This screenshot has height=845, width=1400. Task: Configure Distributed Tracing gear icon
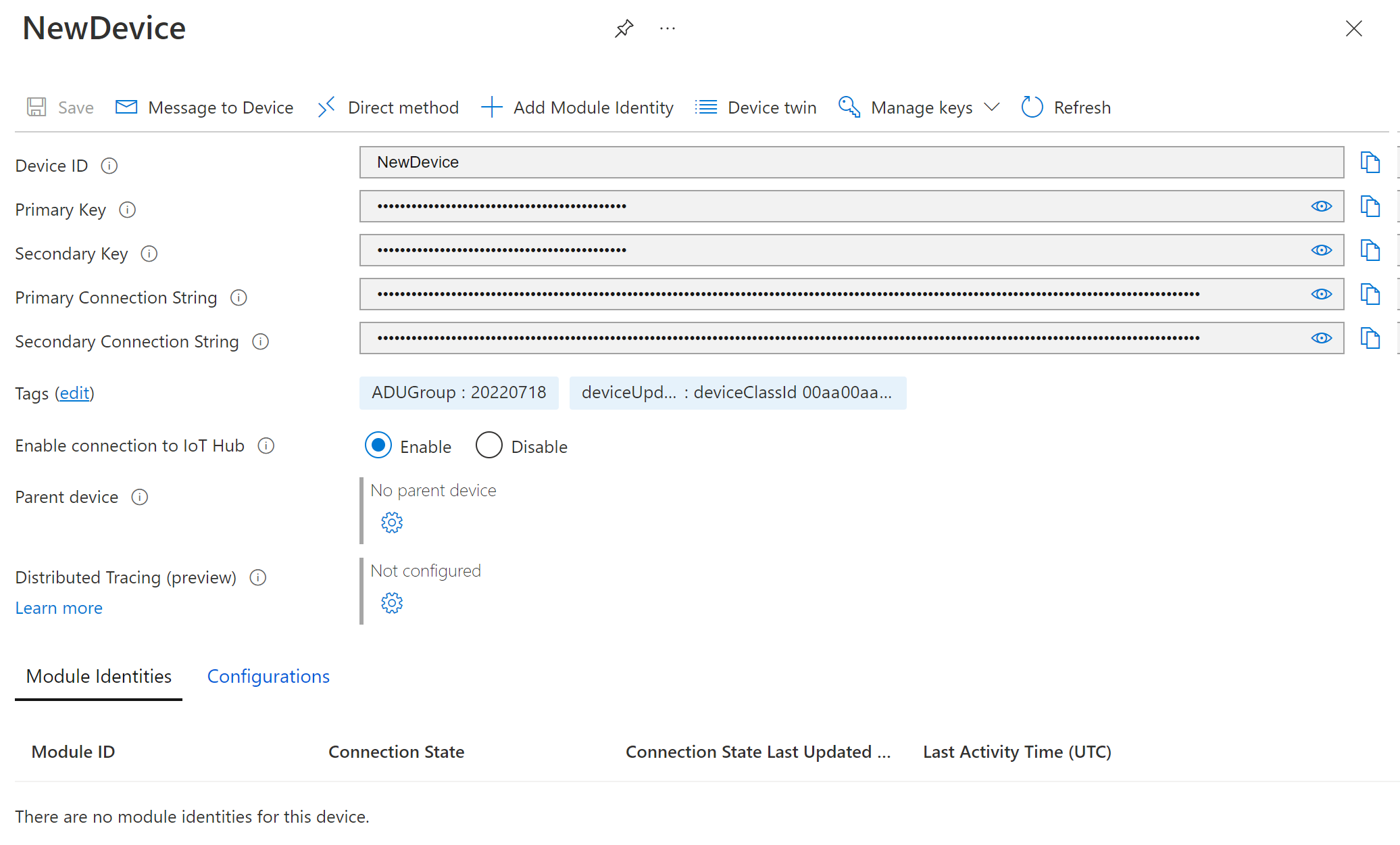tap(392, 603)
